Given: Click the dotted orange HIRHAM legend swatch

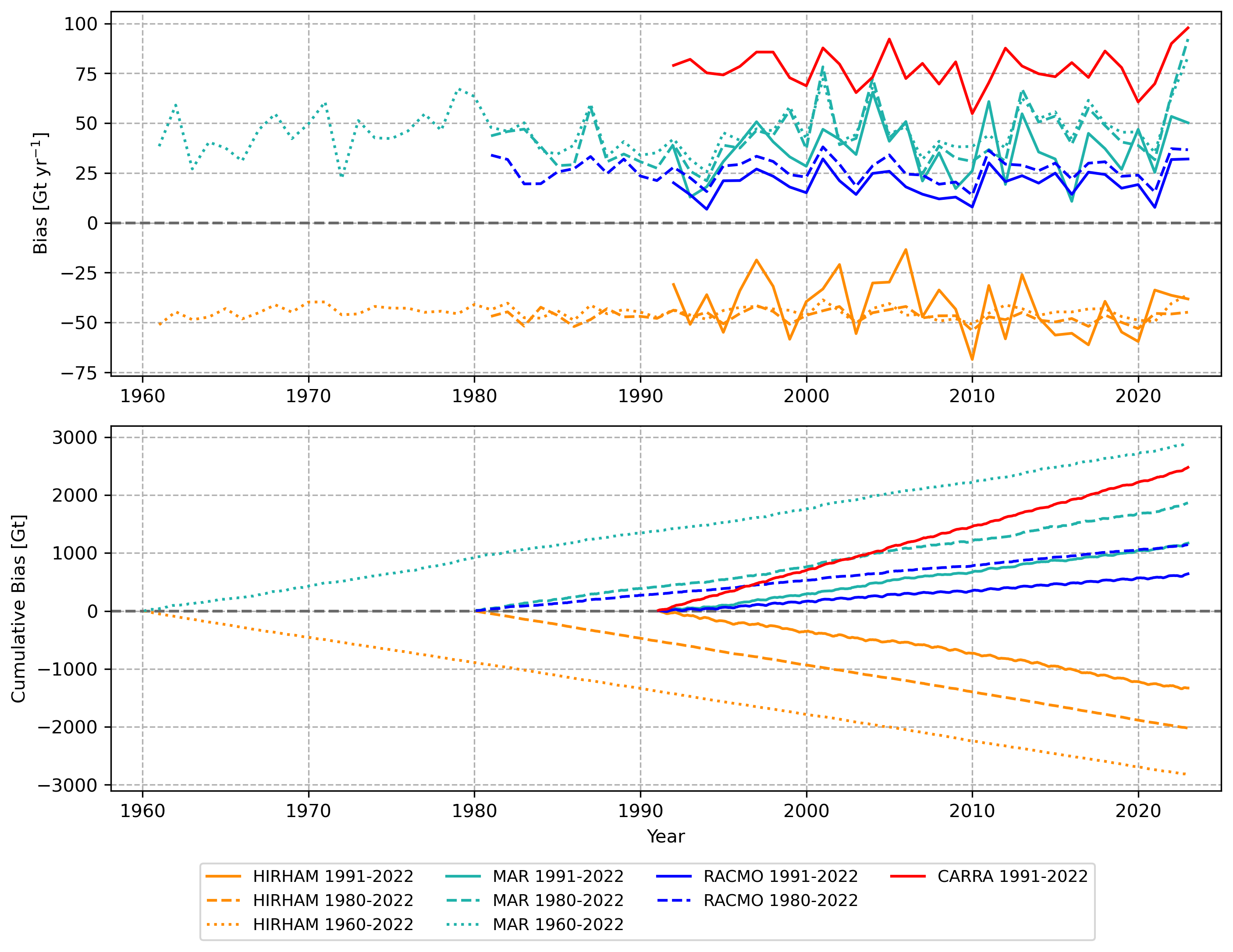Looking at the screenshot, I should pos(223,925).
